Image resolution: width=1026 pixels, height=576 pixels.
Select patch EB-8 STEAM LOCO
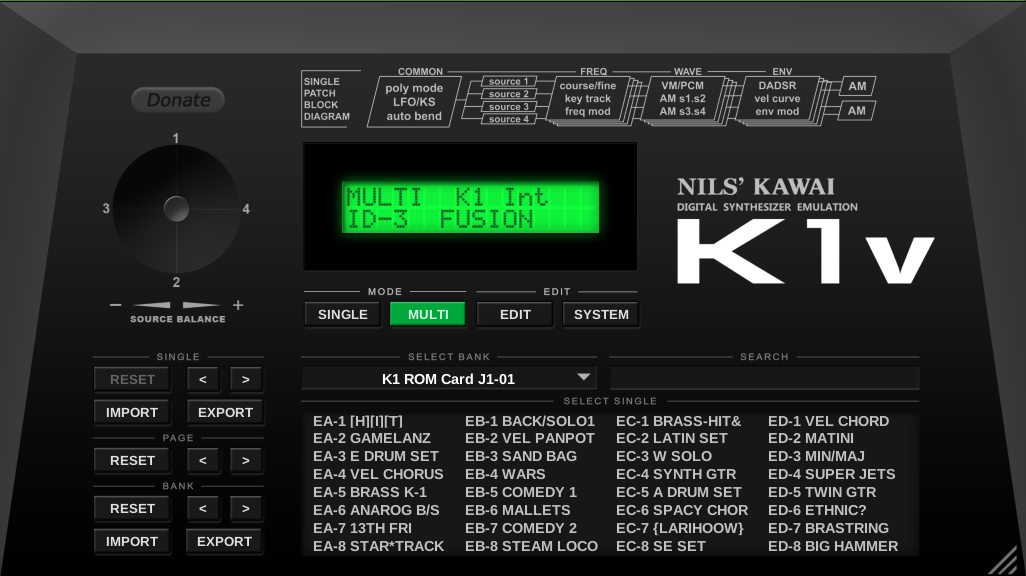[x=531, y=546]
